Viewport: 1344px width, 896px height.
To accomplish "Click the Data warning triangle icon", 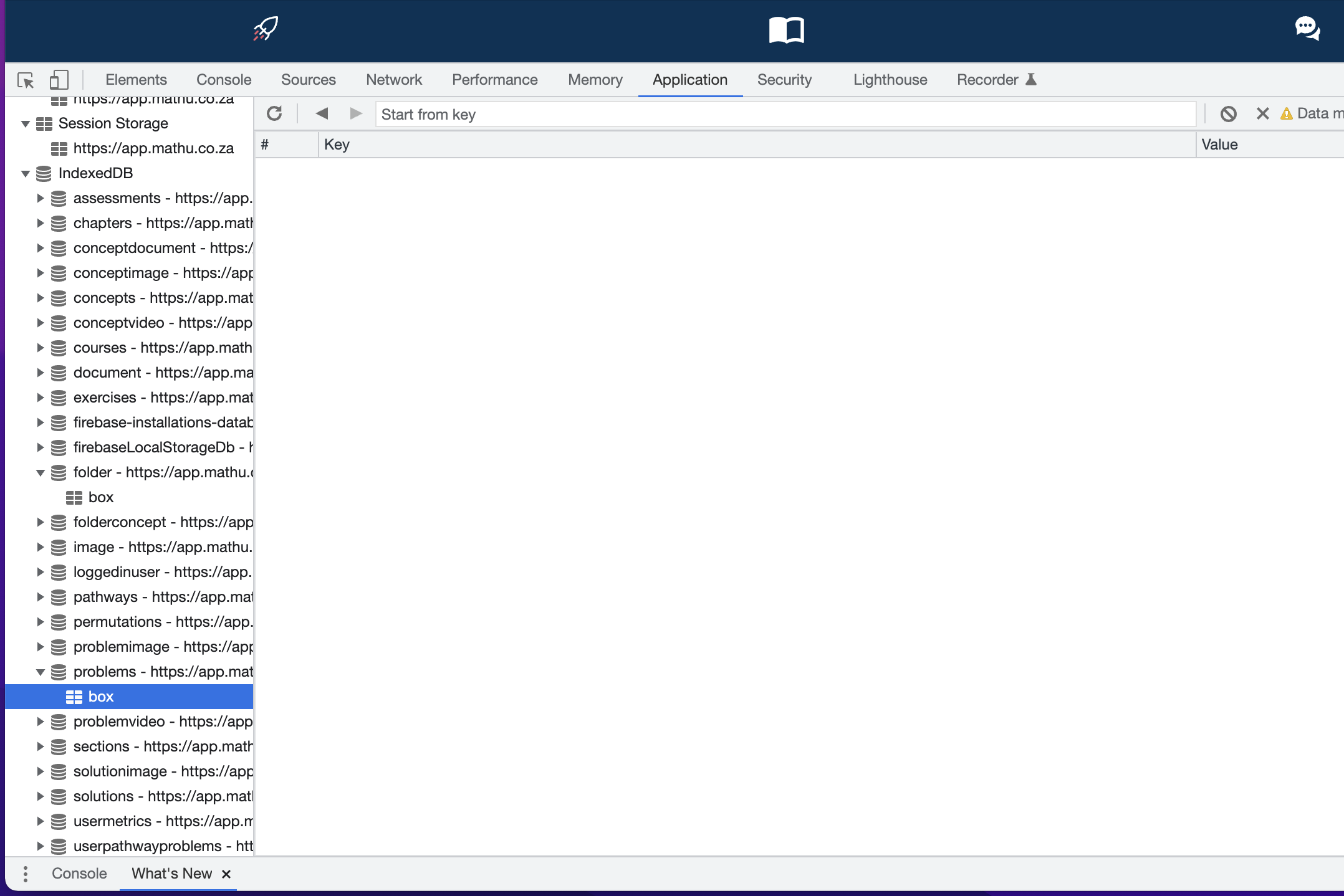I will tap(1286, 113).
